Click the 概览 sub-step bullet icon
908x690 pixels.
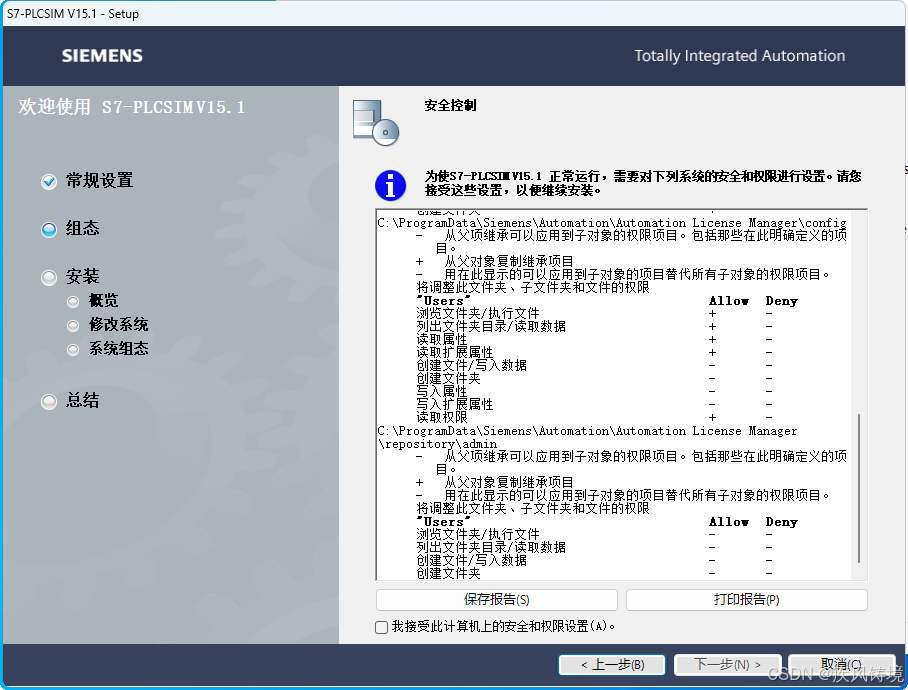[73, 302]
